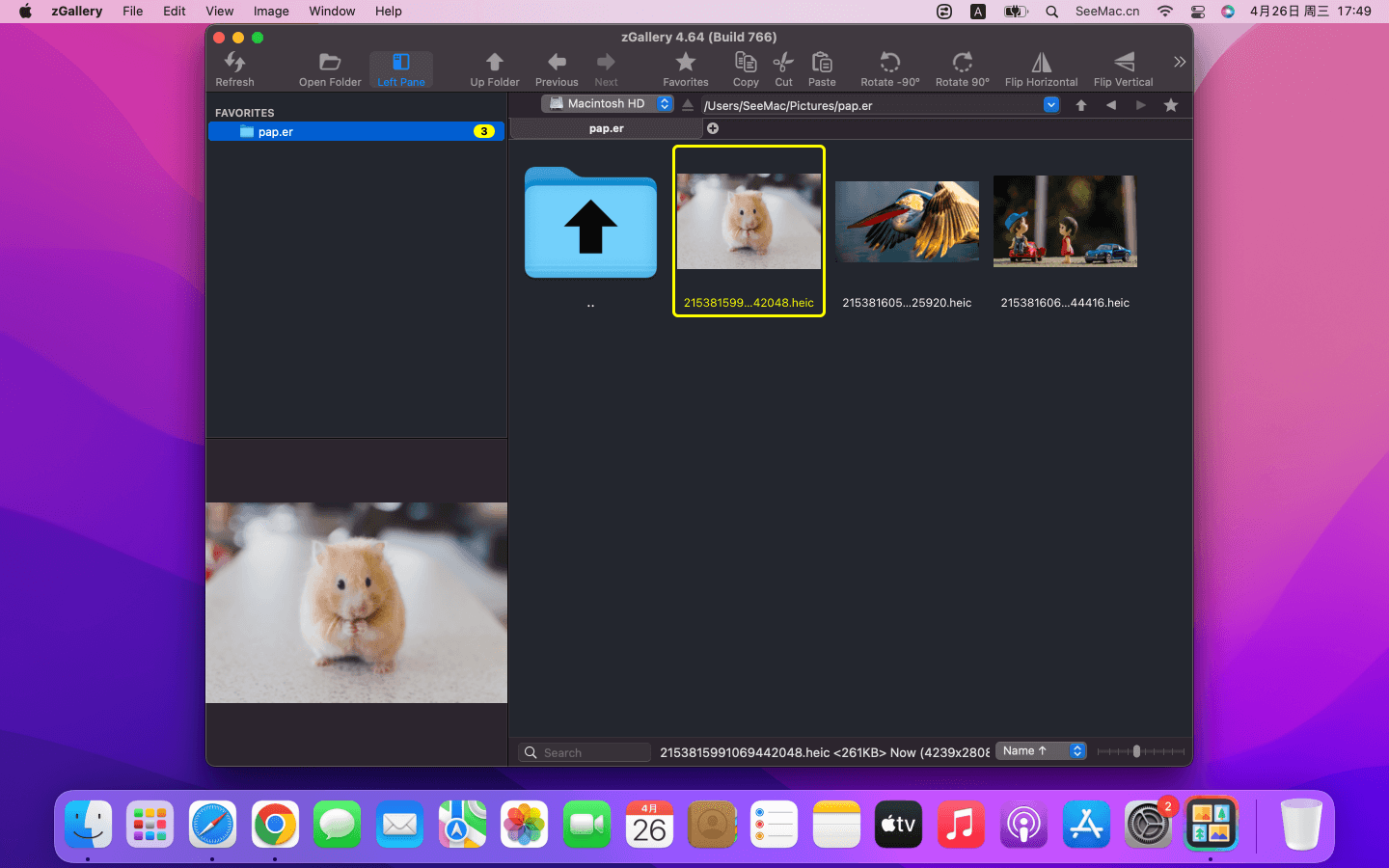Click the Open Folder icon

tap(330, 68)
